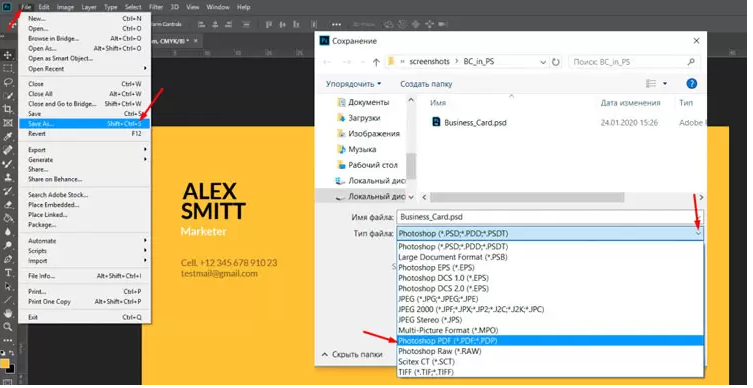Select Photoshop Raw (*.RAW) format
Image resolution: width=753 pixels, height=388 pixels.
pos(550,351)
